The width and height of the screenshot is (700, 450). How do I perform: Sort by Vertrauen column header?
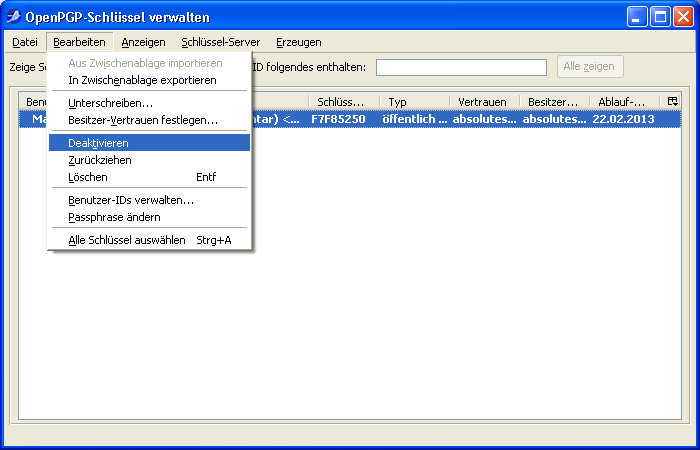pyautogui.click(x=485, y=102)
